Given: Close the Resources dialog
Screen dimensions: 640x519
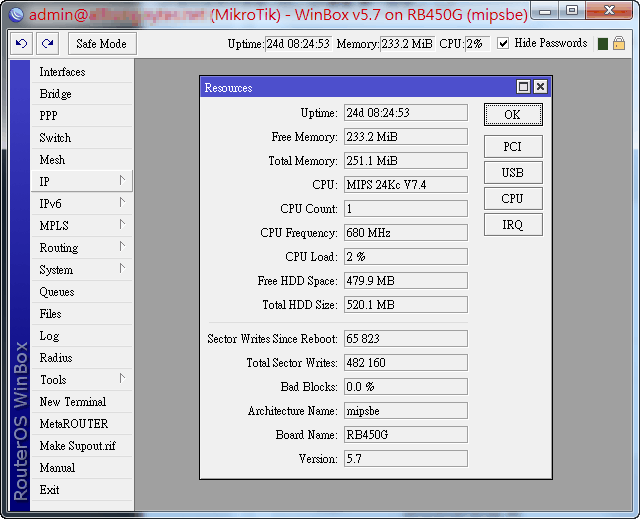Looking at the screenshot, I should (540, 86).
